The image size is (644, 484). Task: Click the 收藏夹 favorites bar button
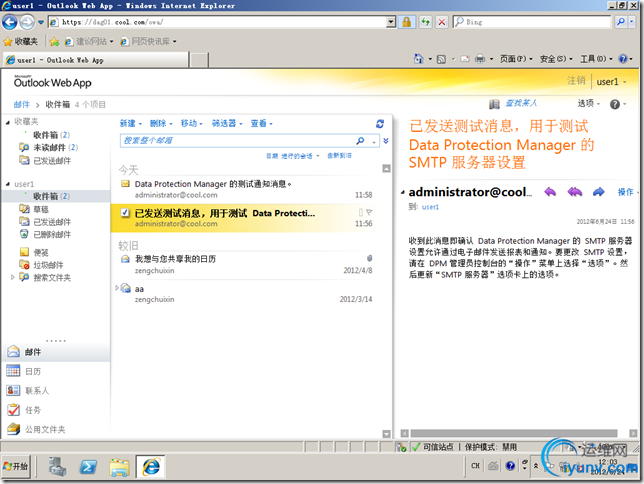tap(21, 41)
